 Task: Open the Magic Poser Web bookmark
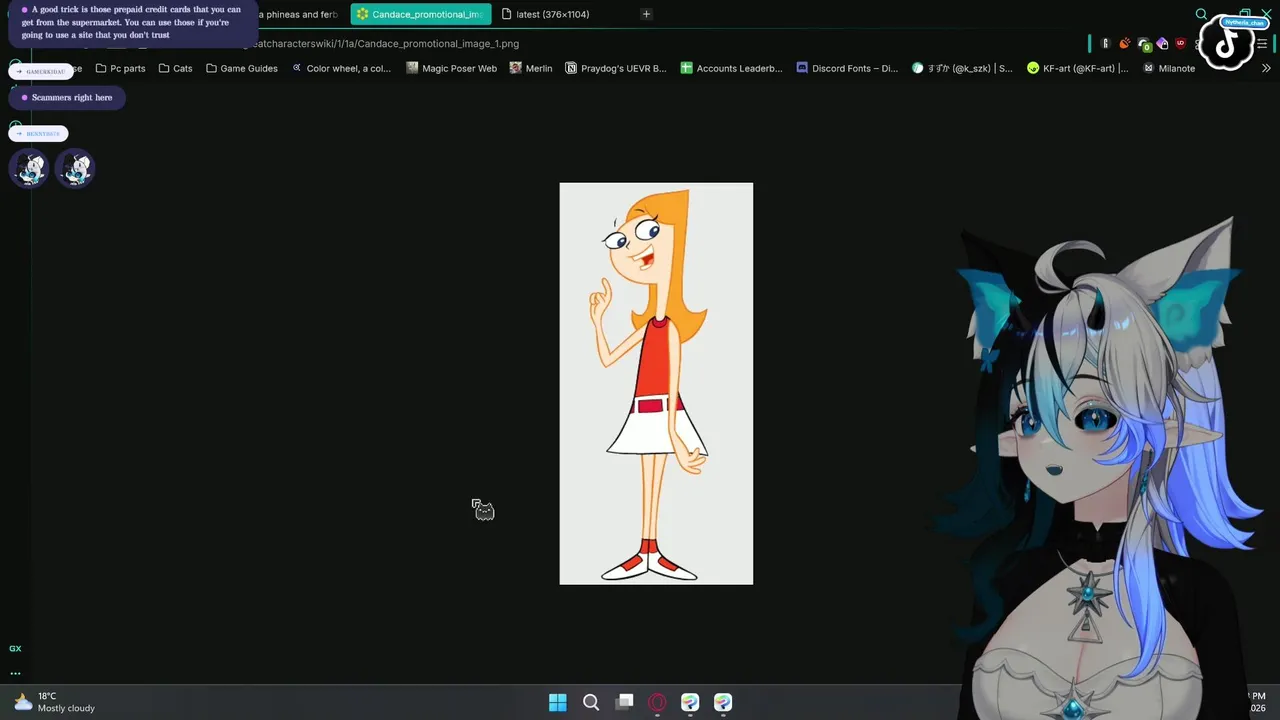[452, 68]
